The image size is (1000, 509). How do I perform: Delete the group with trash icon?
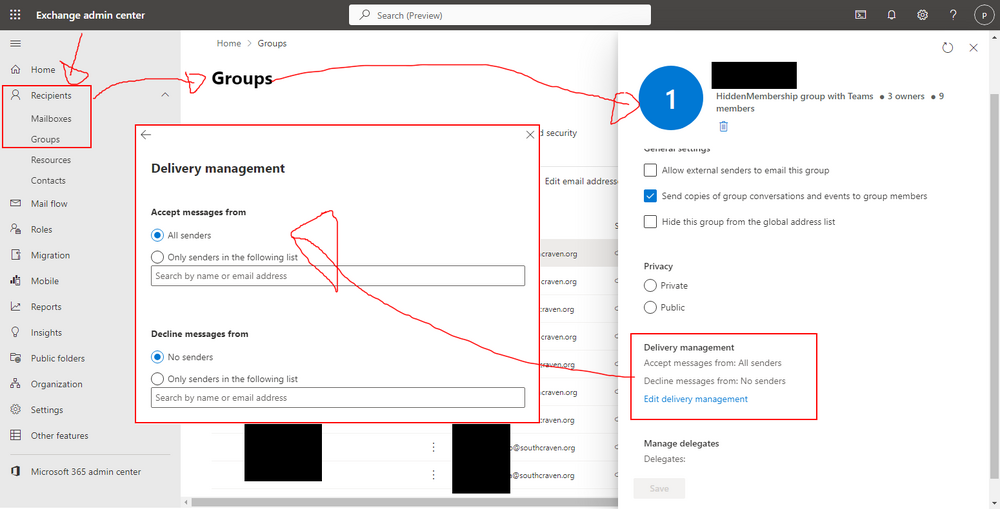pos(723,126)
